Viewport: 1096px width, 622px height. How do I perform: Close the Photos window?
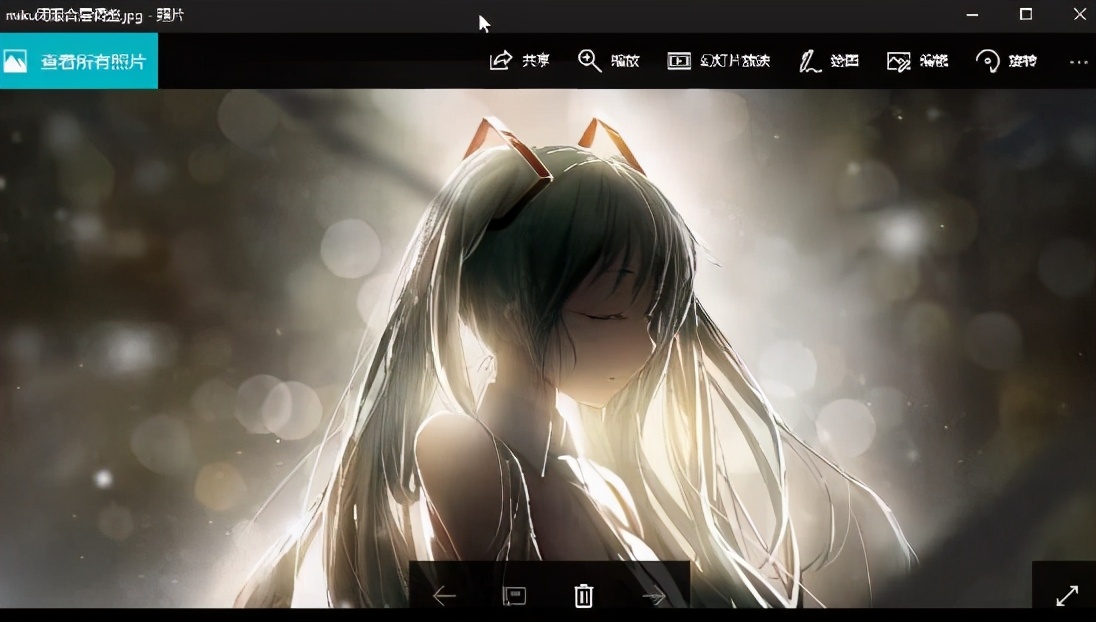[1079, 15]
